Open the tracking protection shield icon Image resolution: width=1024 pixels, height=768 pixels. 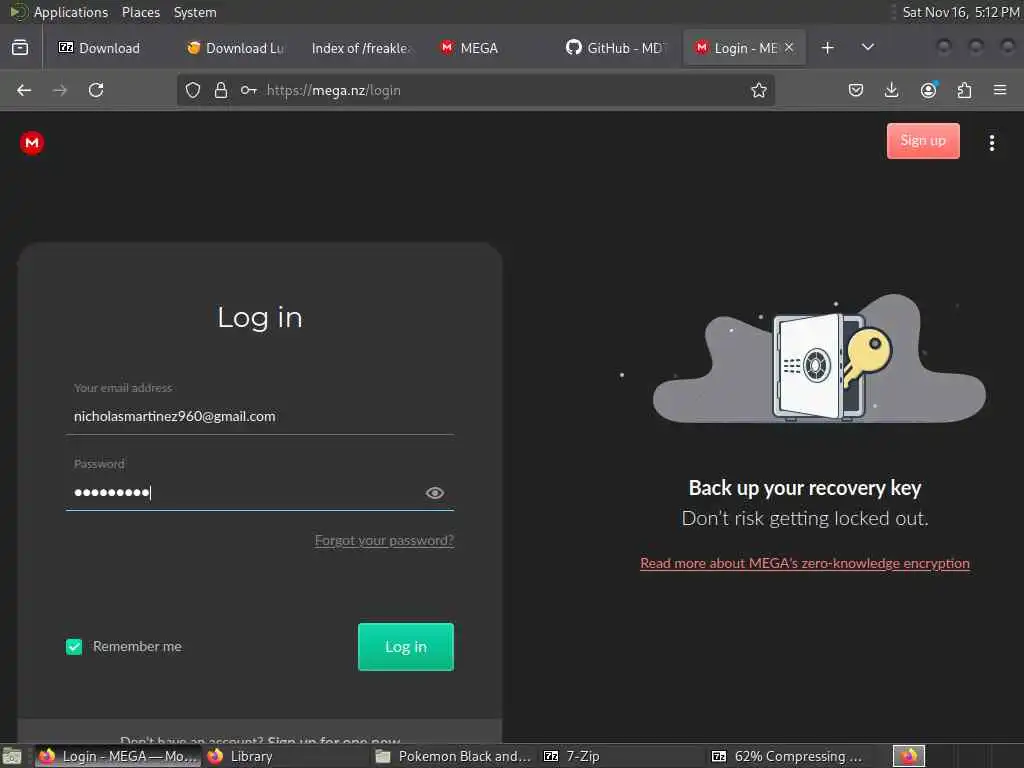pyautogui.click(x=193, y=90)
